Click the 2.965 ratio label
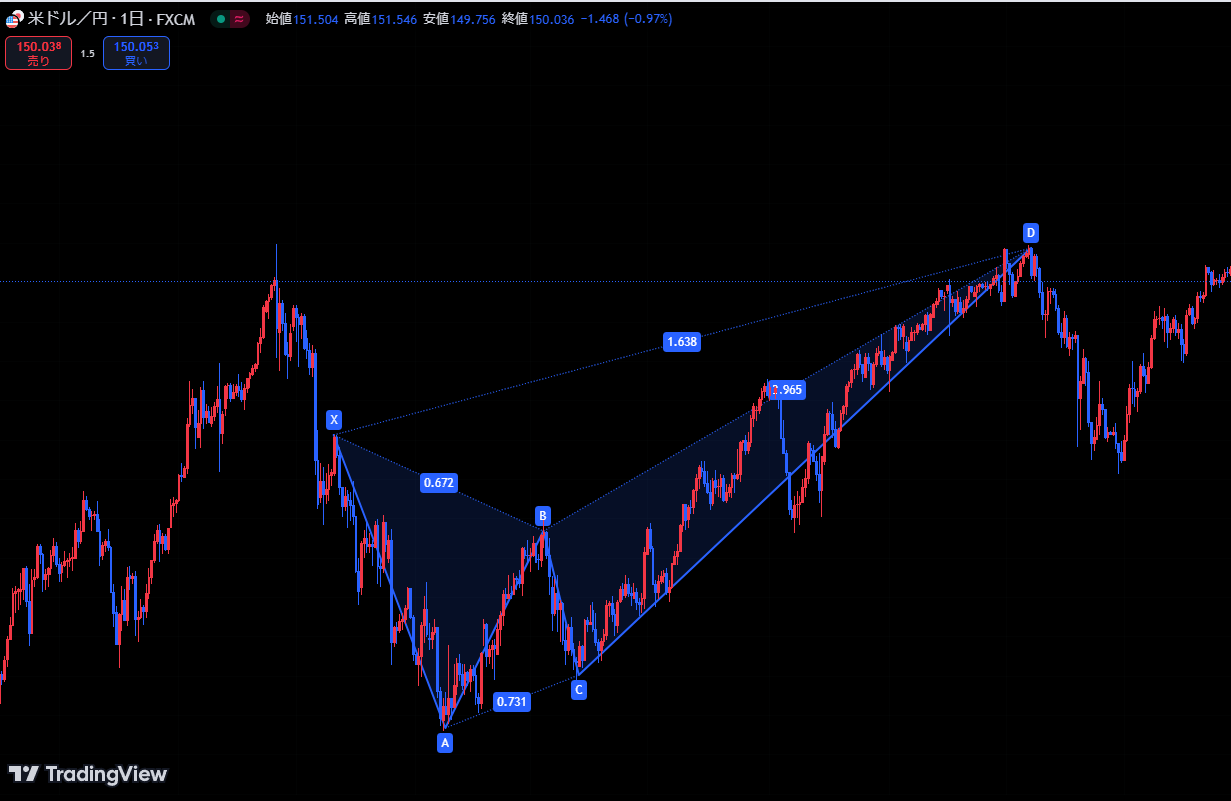Screen dimensions: 1231x801 point(788,390)
